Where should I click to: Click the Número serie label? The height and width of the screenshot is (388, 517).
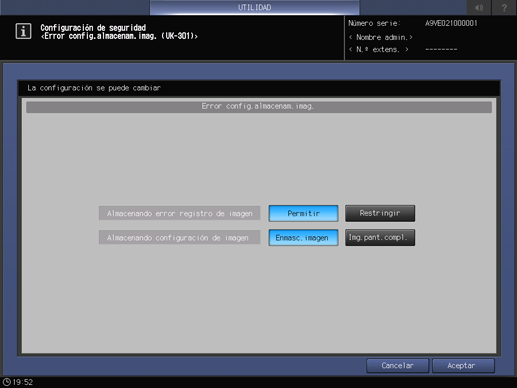pyautogui.click(x=374, y=23)
